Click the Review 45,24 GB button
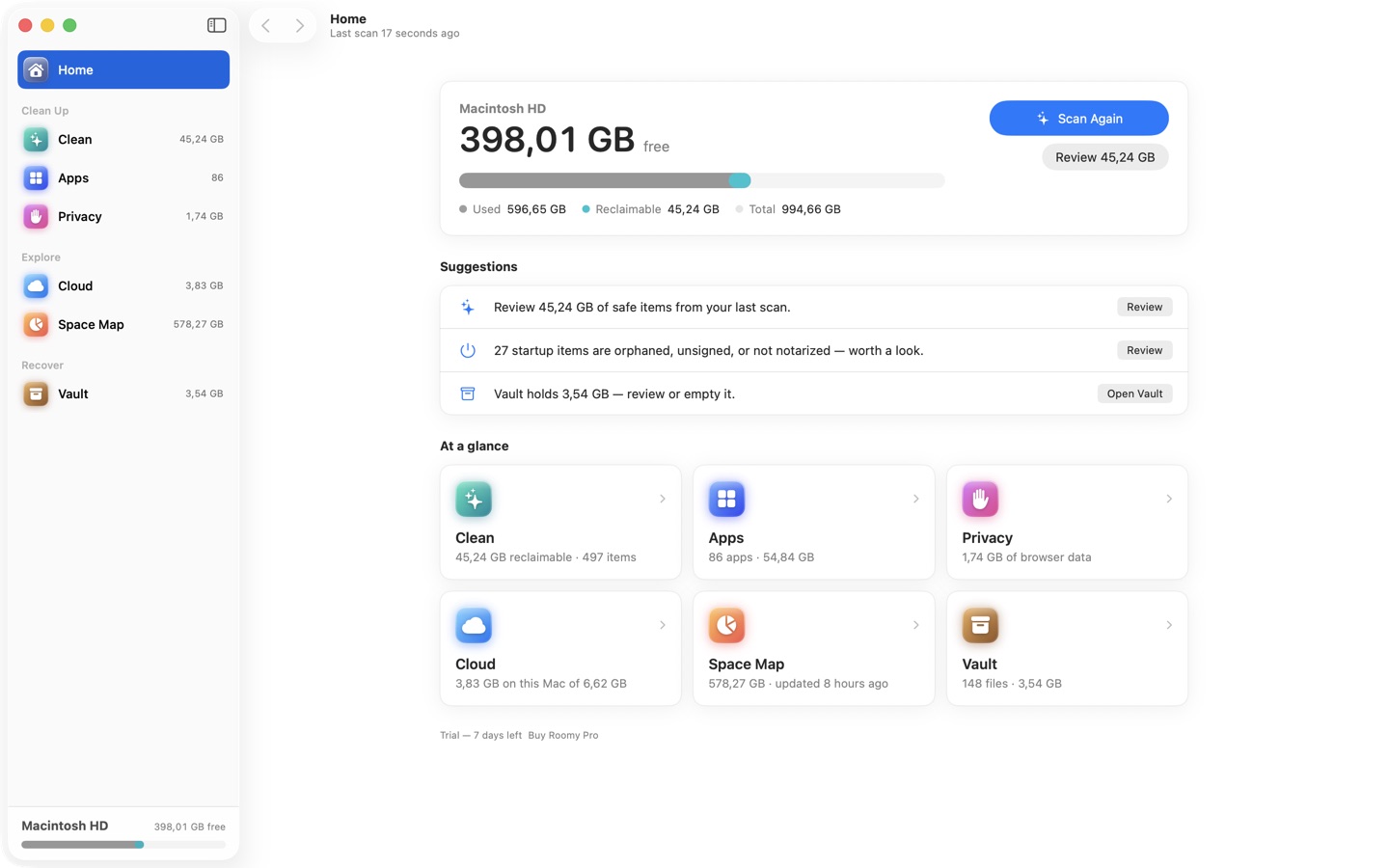The height and width of the screenshot is (868, 1389). (1104, 157)
